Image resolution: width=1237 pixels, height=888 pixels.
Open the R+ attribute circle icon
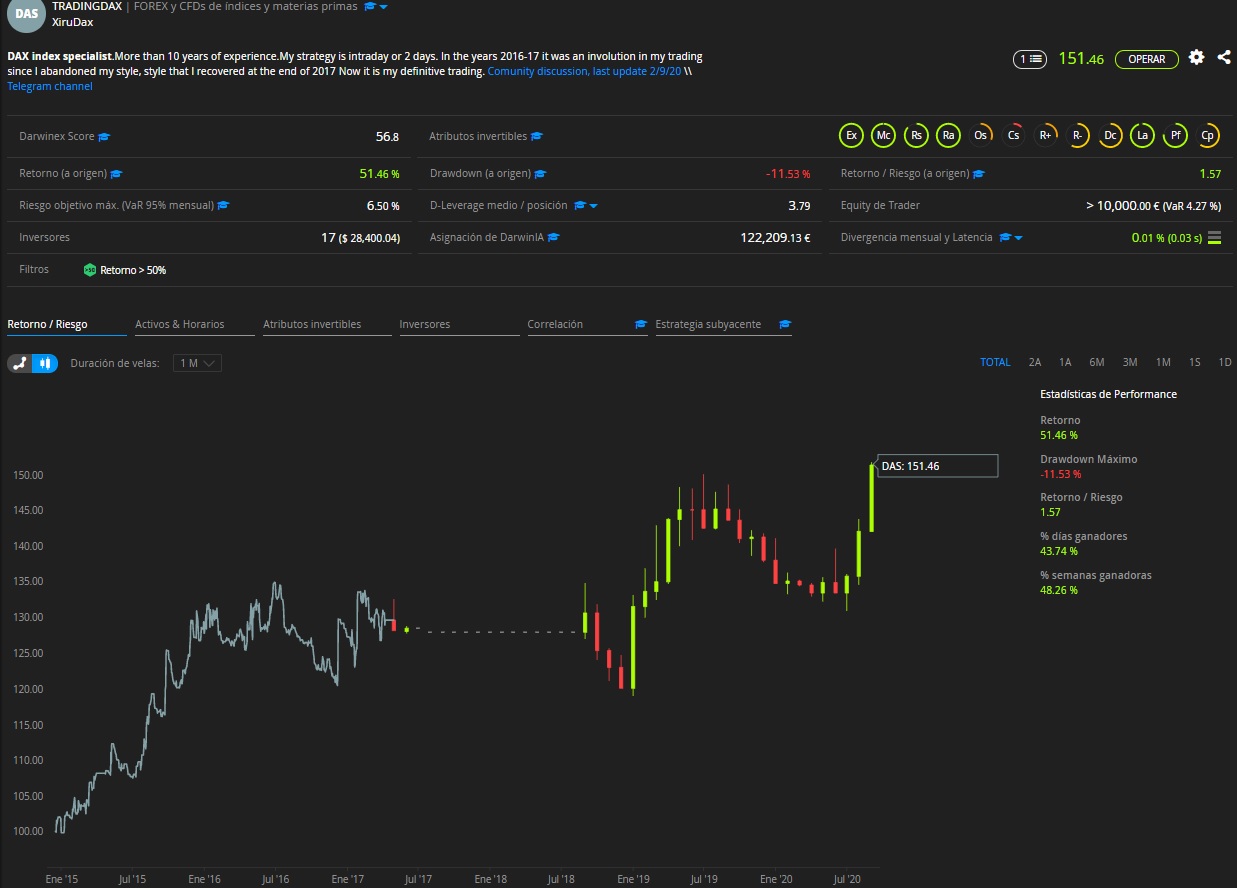(1046, 136)
